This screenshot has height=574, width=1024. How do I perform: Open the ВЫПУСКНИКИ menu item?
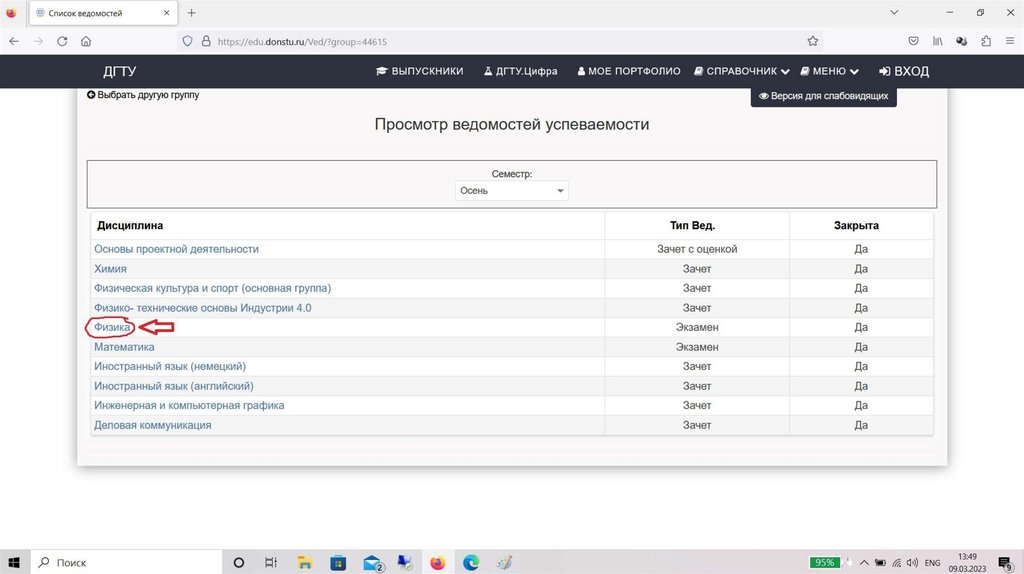[419, 71]
